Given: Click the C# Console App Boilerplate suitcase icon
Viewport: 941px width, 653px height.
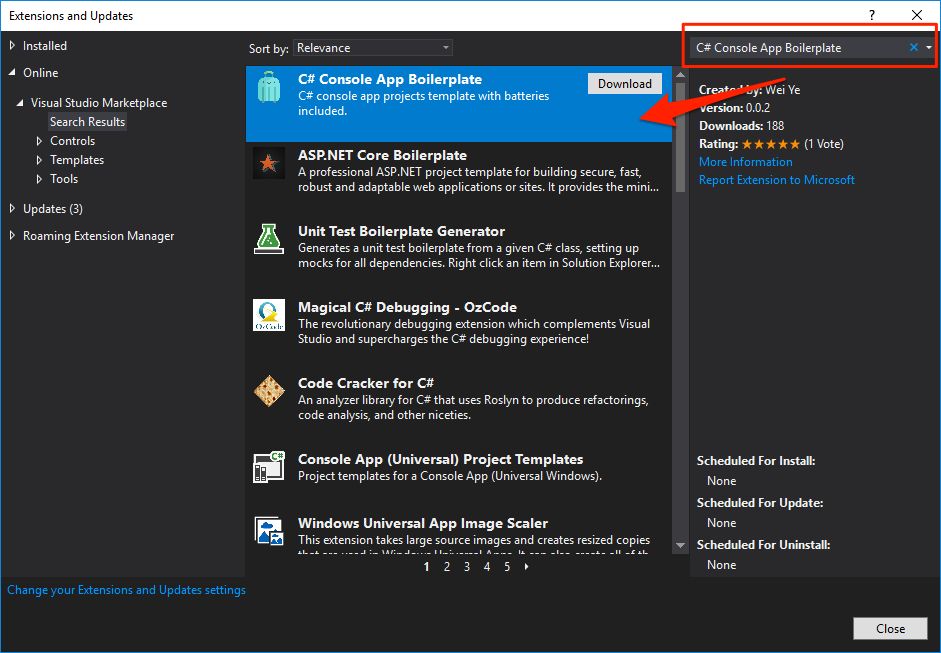Looking at the screenshot, I should [x=268, y=87].
